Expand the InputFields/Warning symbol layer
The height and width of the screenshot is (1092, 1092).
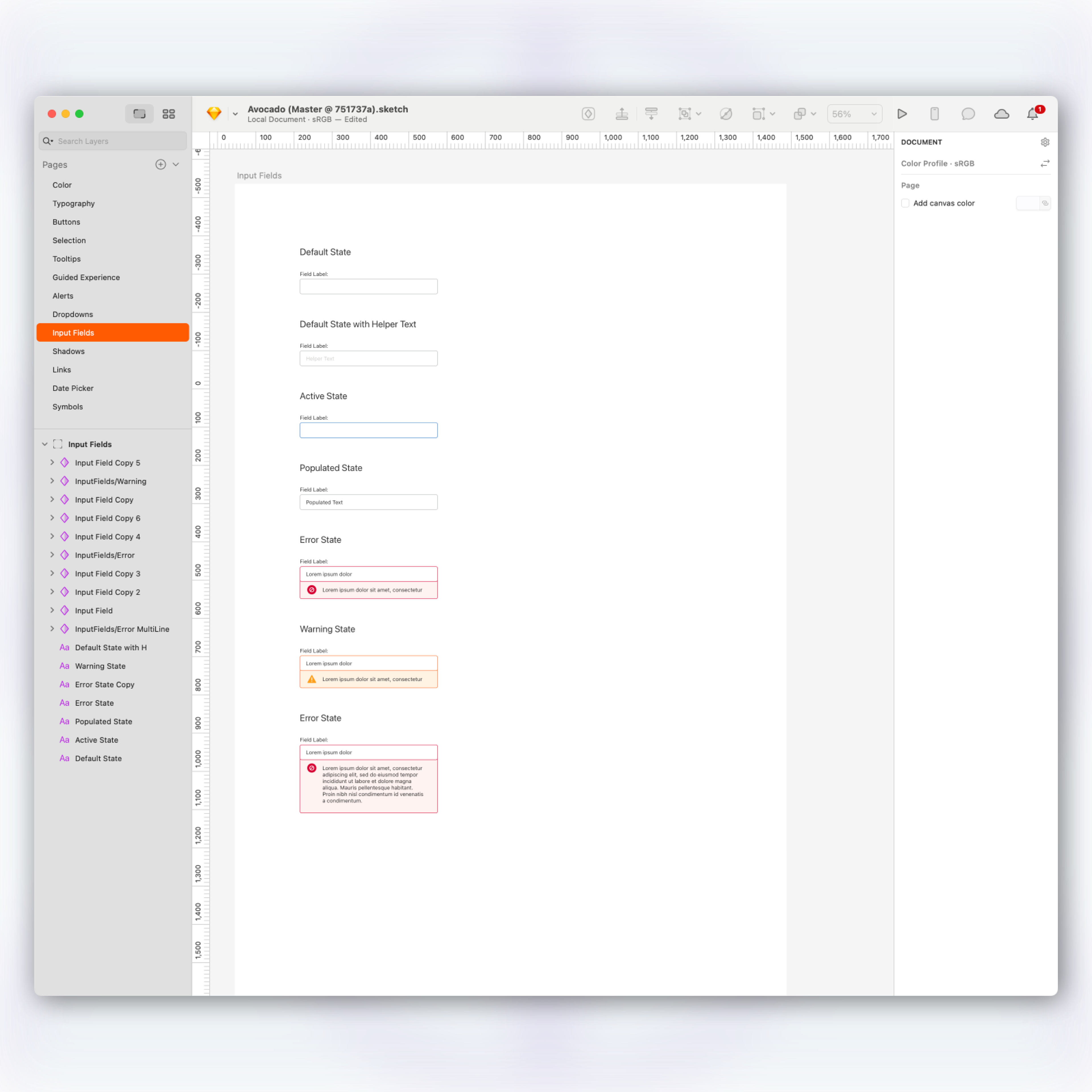coord(52,481)
